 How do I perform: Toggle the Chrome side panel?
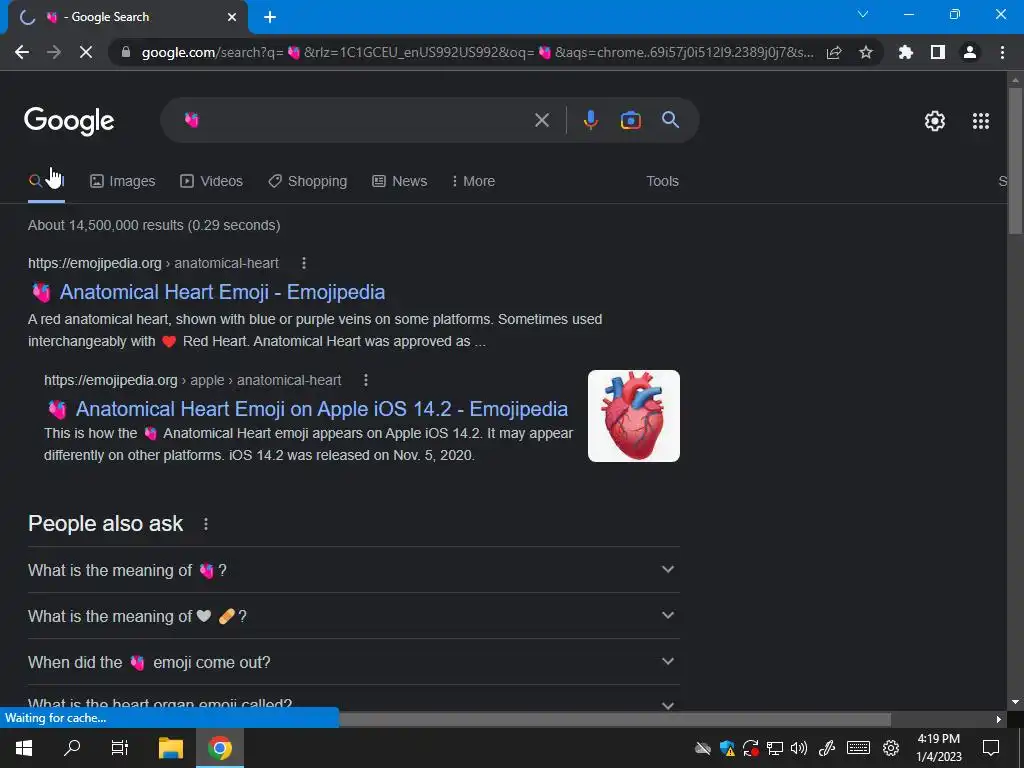[x=938, y=52]
